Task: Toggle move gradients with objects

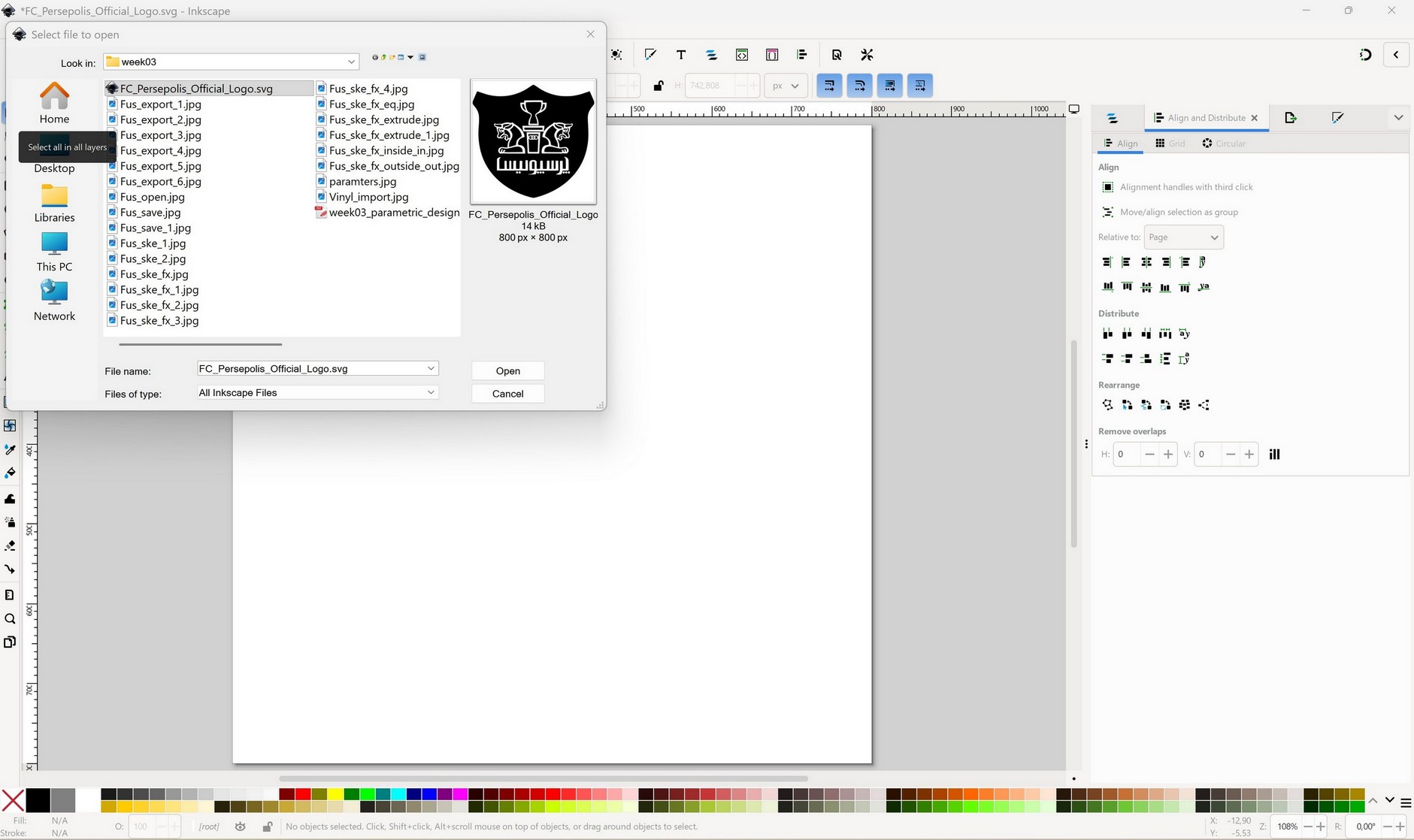Action: [890, 86]
